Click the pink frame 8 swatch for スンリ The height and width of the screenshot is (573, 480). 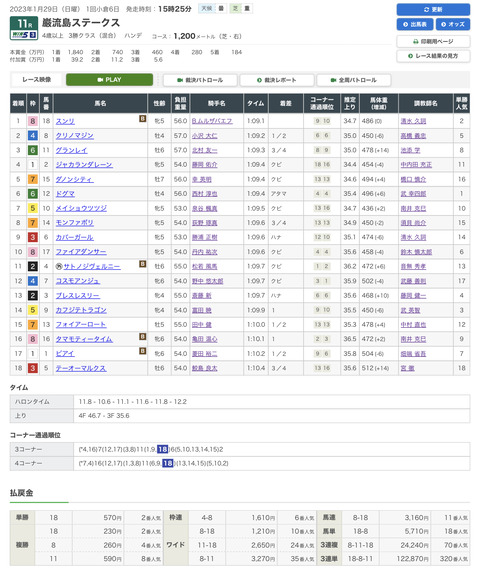(33, 121)
